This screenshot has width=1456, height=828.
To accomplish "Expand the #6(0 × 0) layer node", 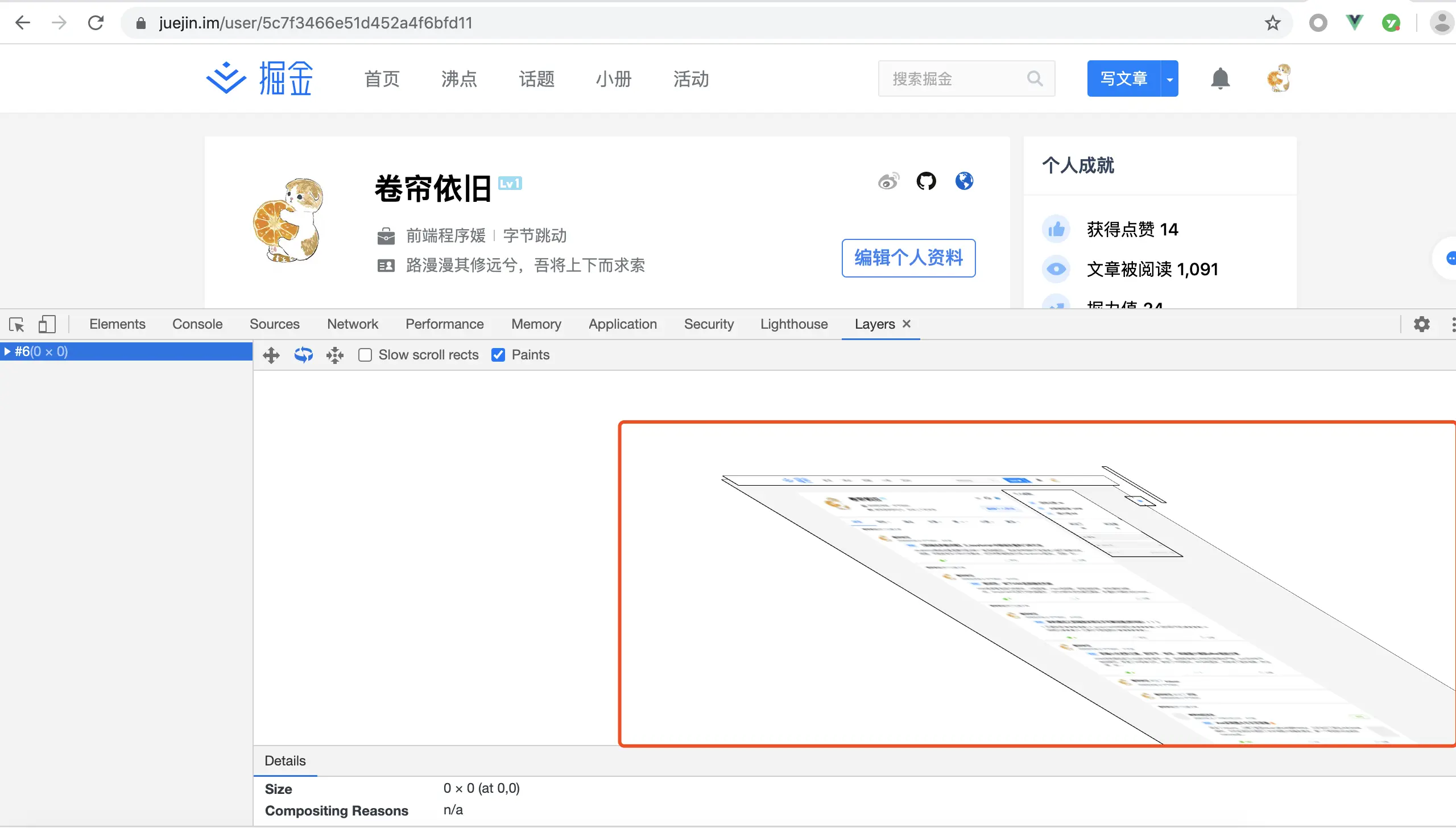I will pos(7,351).
